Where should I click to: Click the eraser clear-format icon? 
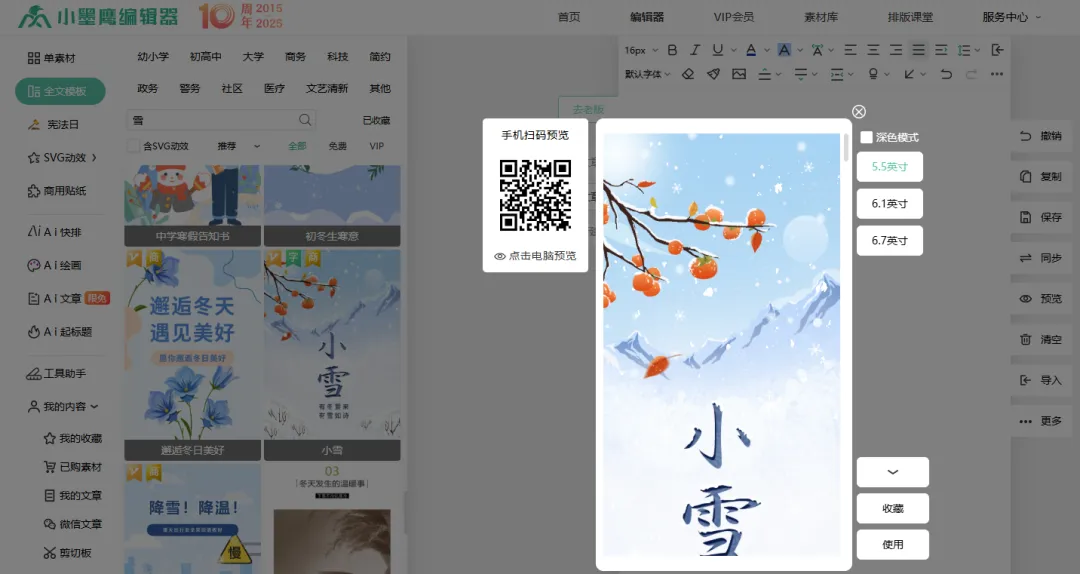coord(688,74)
